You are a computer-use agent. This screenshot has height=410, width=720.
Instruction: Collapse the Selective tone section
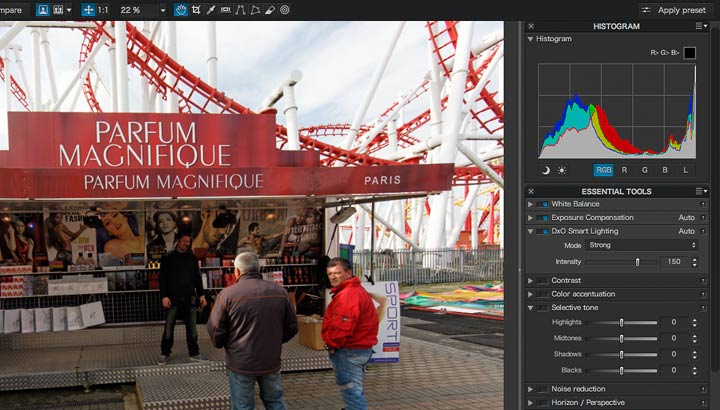(x=530, y=308)
